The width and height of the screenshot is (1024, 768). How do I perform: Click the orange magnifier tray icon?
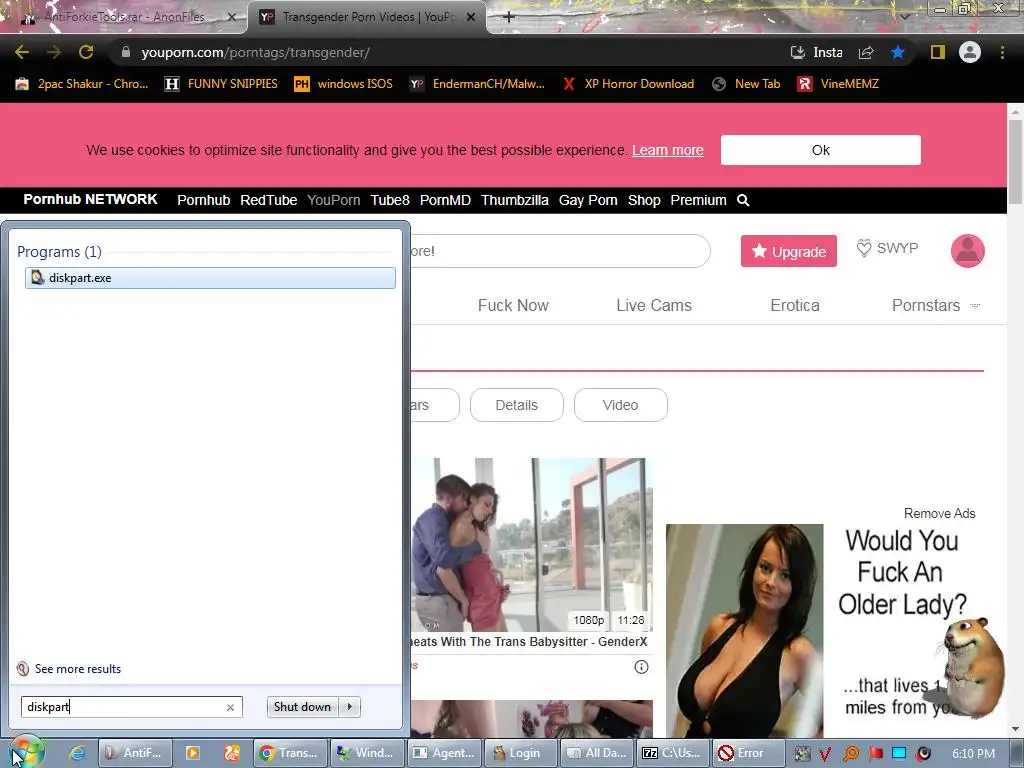851,754
